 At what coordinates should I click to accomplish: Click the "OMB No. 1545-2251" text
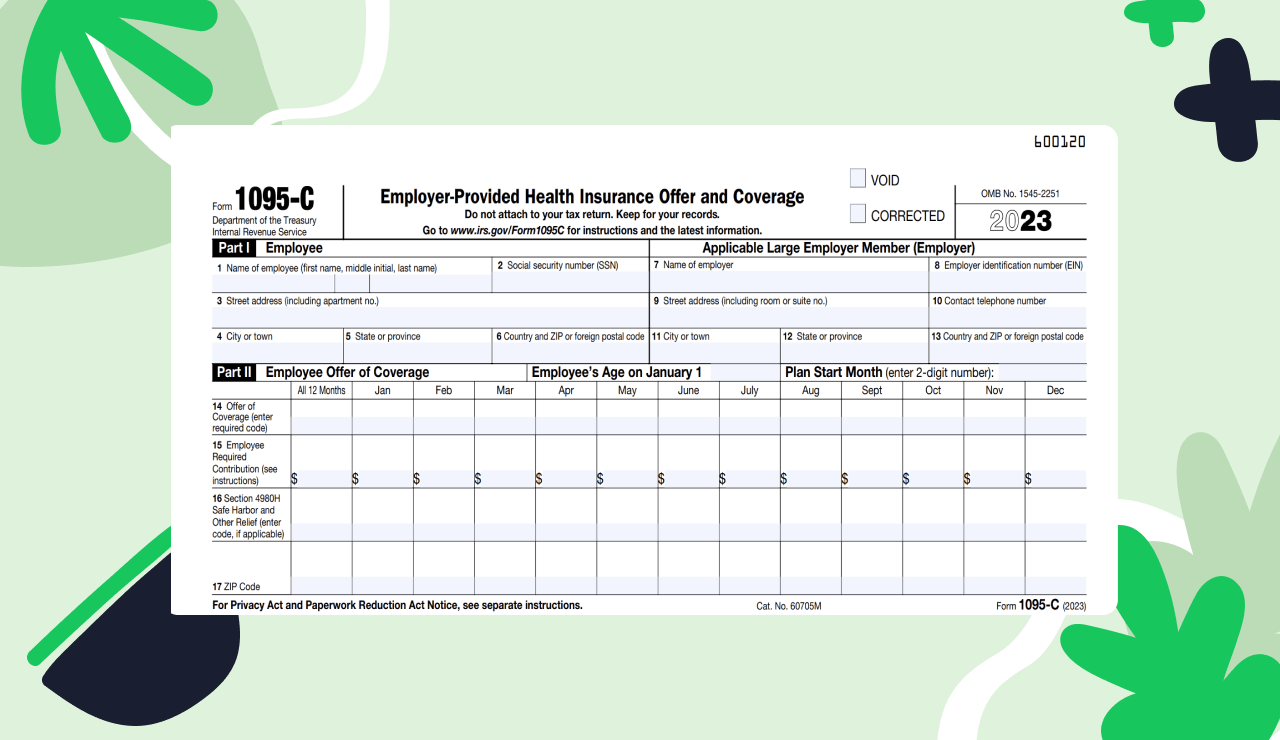tap(1021, 194)
